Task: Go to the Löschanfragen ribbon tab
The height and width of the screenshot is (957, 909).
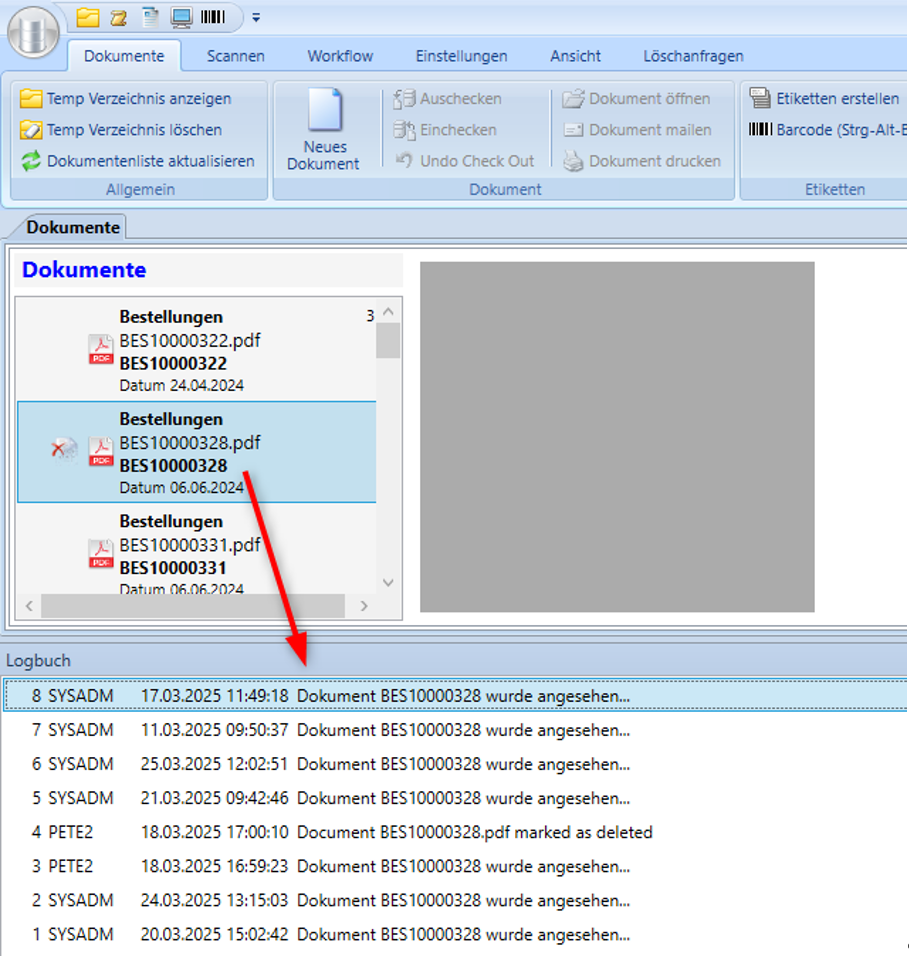Action: 693,56
